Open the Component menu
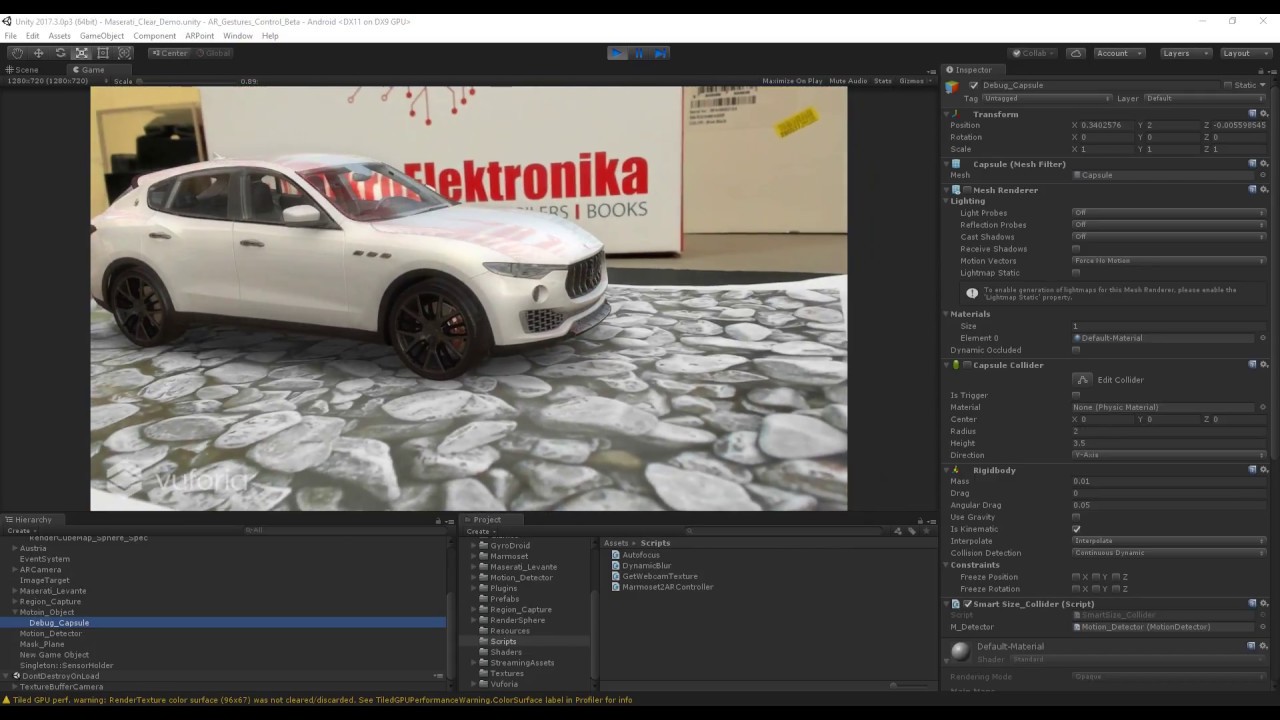This screenshot has height=720, width=1280. (x=155, y=36)
